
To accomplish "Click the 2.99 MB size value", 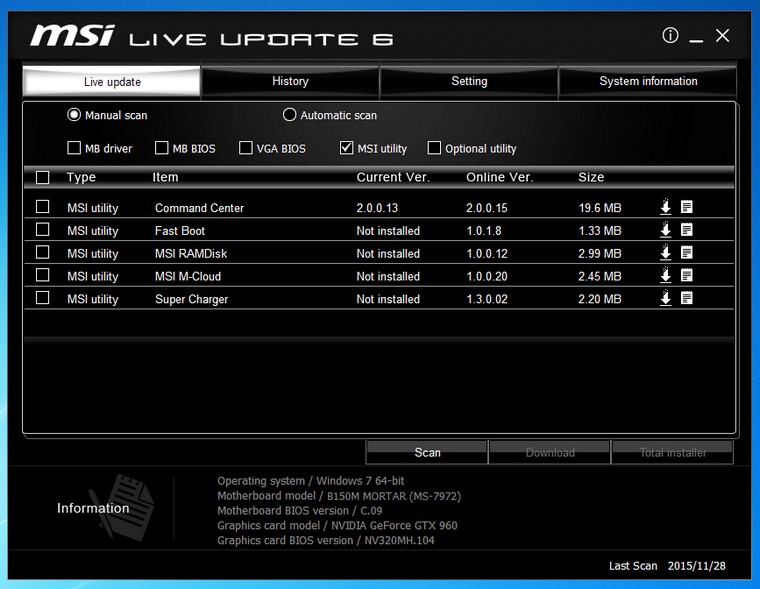I will click(600, 254).
